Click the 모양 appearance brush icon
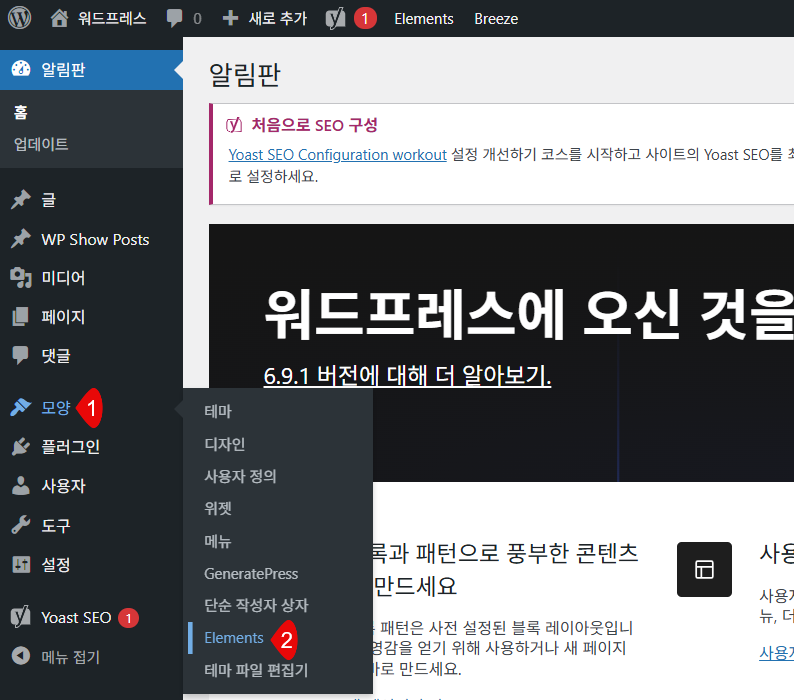794x700 pixels. click(x=21, y=407)
